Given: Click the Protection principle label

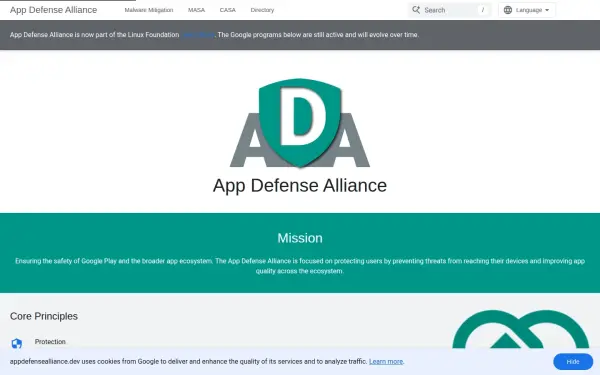Looking at the screenshot, I should pyautogui.click(x=50, y=342).
